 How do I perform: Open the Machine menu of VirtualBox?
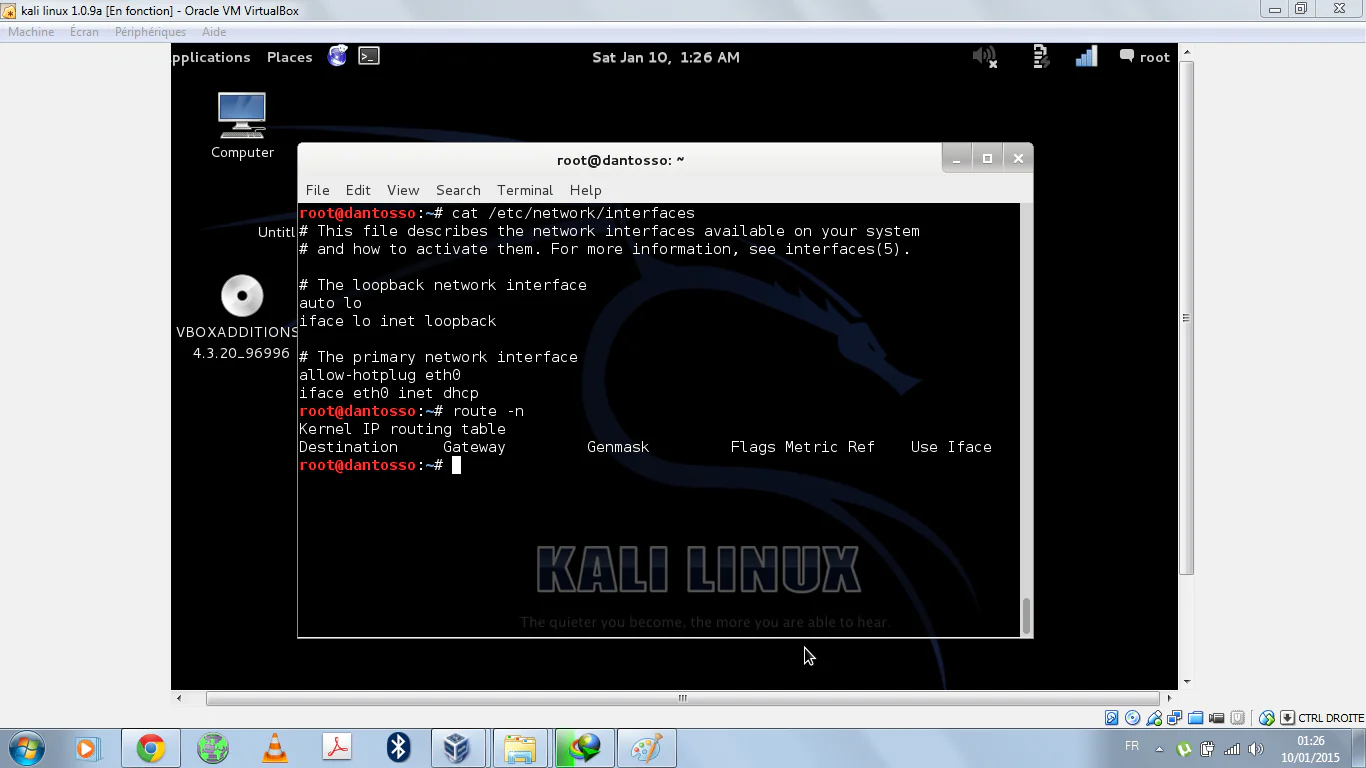(30, 31)
